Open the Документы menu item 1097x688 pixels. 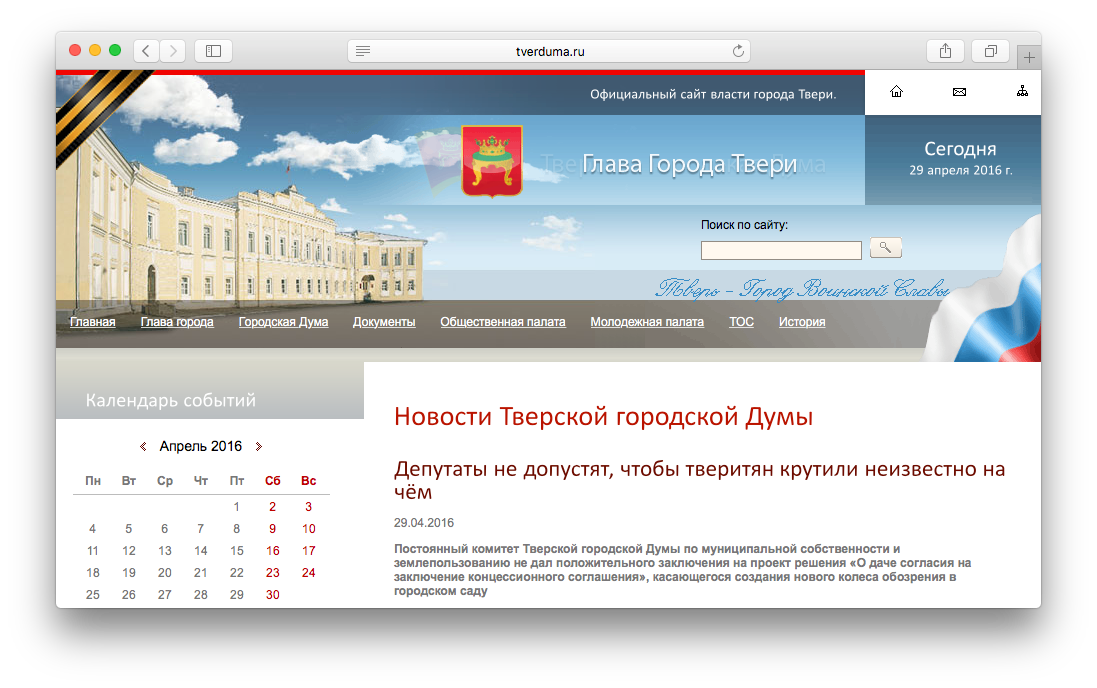point(384,322)
